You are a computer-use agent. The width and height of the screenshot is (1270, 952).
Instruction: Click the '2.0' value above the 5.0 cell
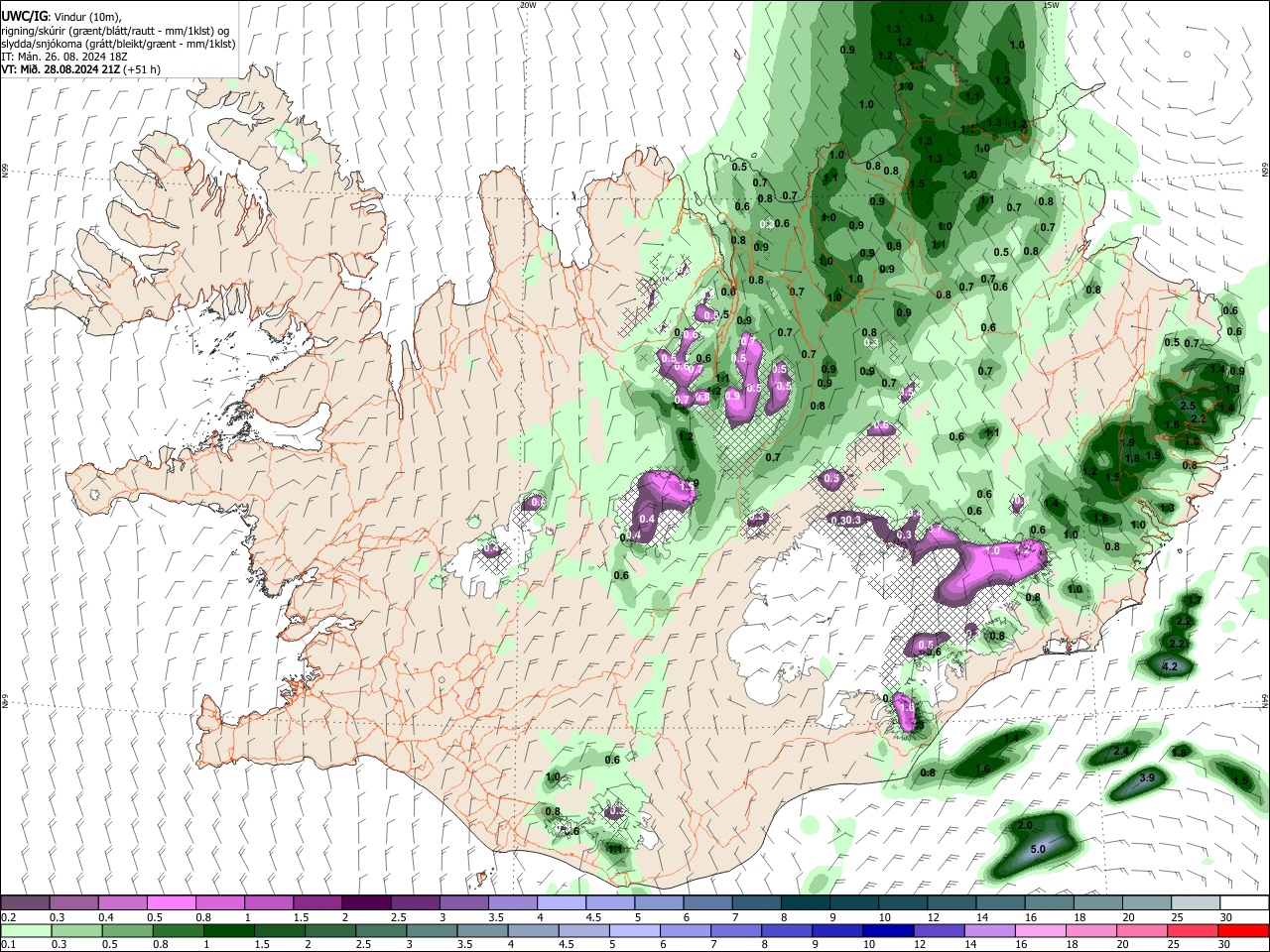click(1026, 825)
